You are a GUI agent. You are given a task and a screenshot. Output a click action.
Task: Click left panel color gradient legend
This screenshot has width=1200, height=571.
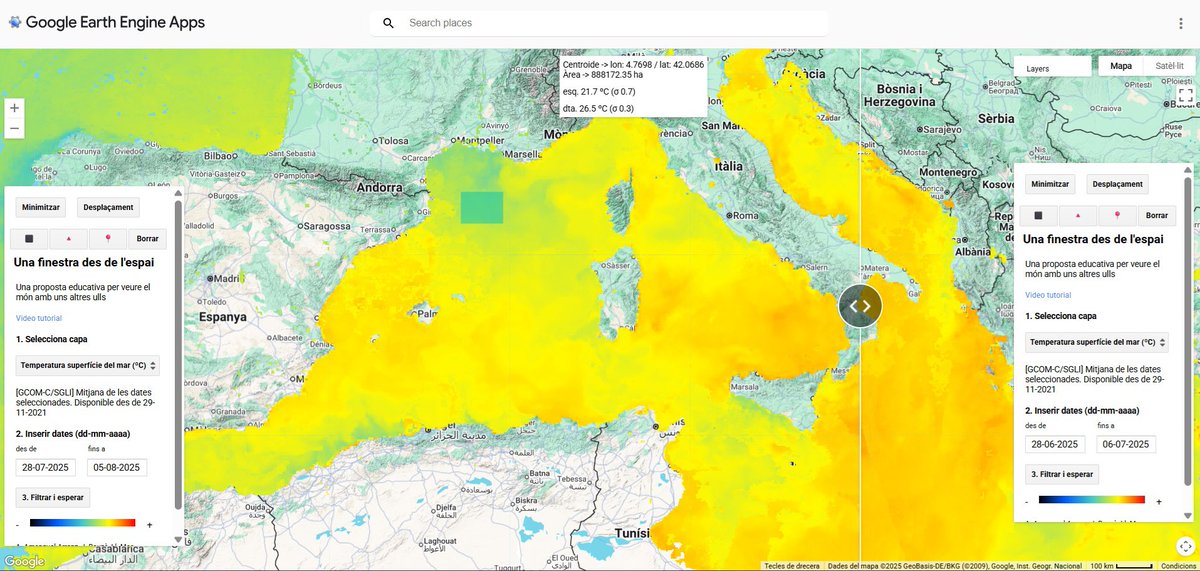click(82, 523)
